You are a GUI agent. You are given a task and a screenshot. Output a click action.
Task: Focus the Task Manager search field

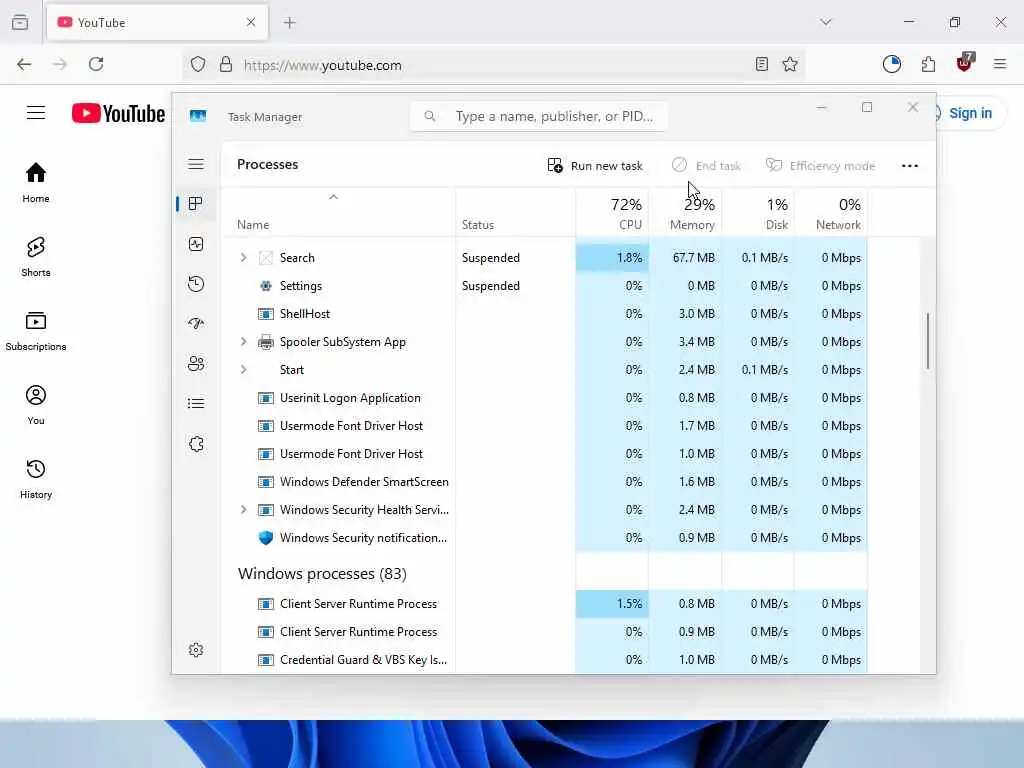click(539, 116)
